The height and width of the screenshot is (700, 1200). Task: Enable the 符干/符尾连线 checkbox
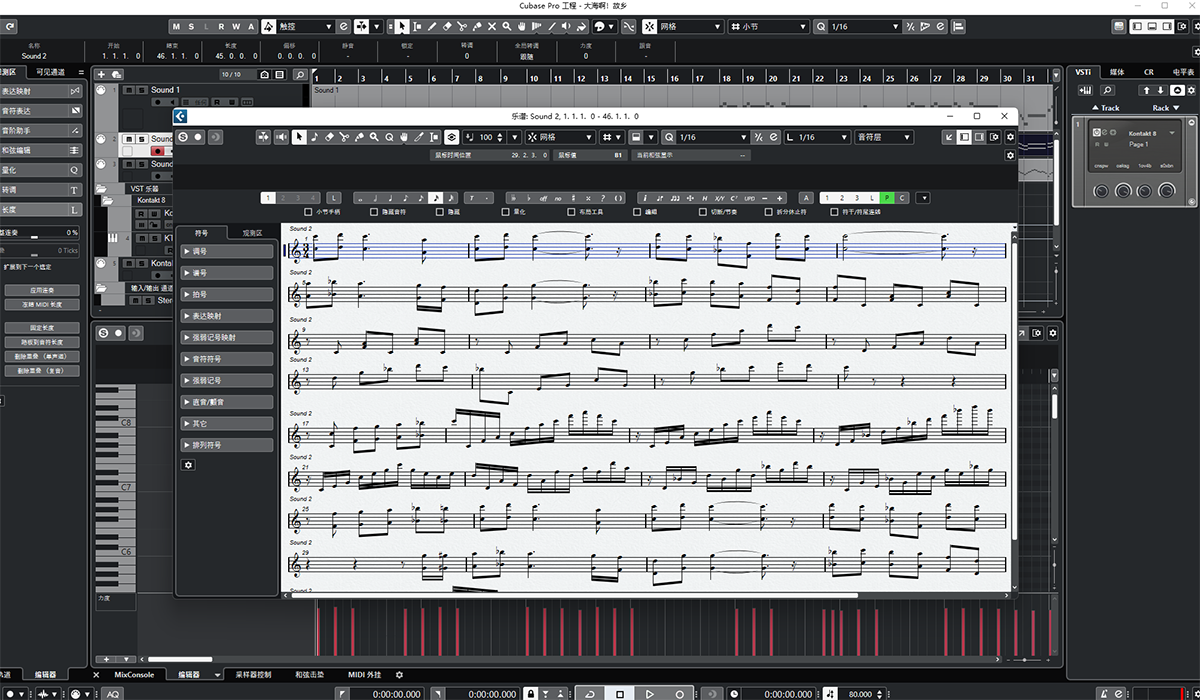[834, 212]
